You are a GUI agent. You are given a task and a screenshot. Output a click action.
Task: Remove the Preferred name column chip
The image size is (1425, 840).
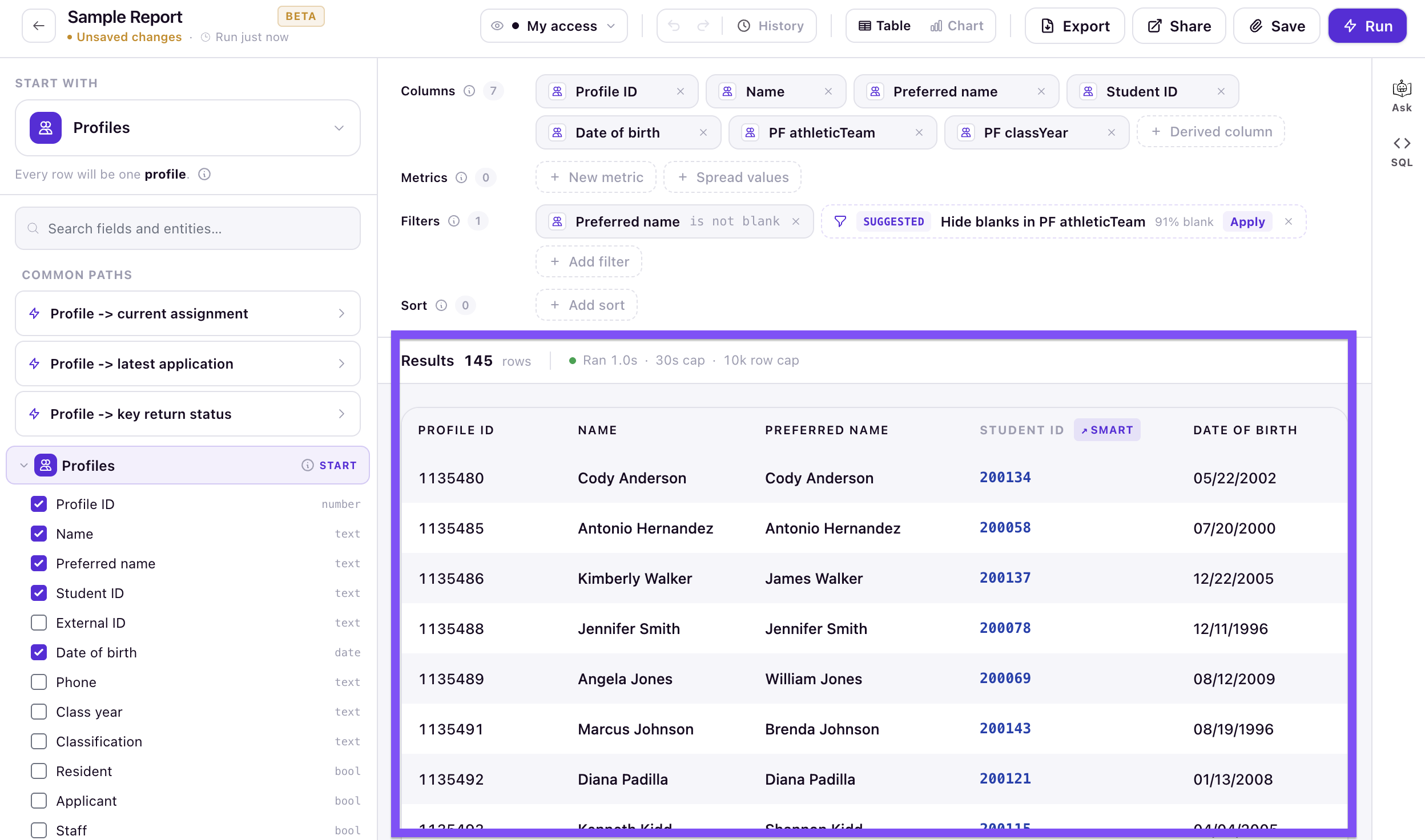pyautogui.click(x=1041, y=91)
